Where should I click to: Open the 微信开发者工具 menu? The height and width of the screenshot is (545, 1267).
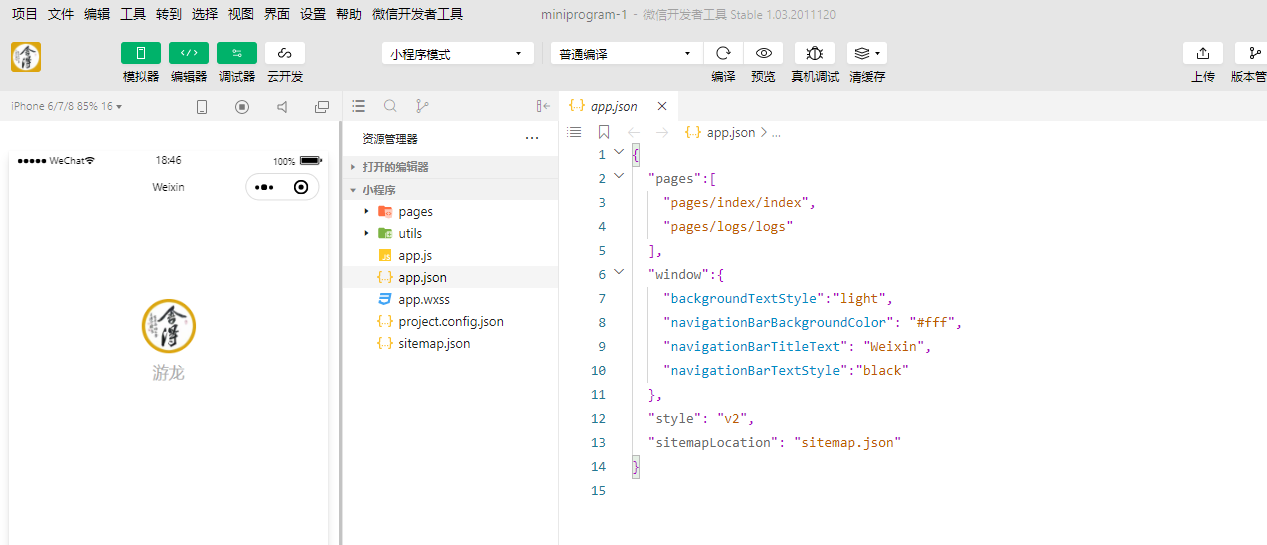point(417,14)
